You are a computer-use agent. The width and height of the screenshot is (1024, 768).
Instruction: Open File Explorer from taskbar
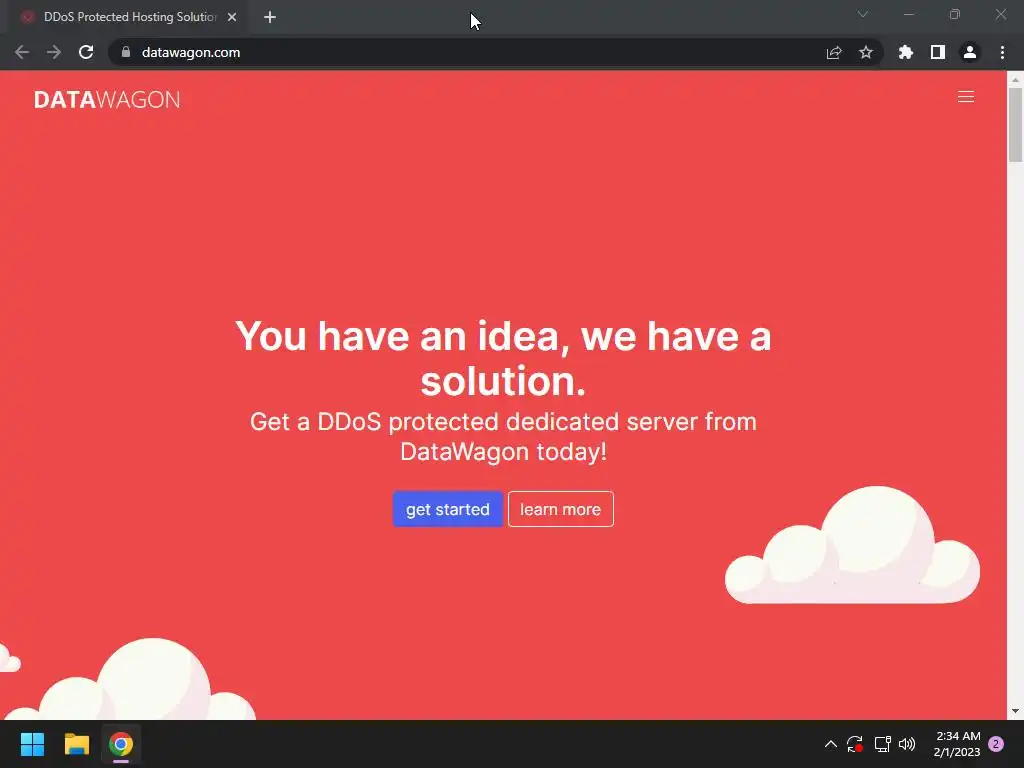pos(76,744)
